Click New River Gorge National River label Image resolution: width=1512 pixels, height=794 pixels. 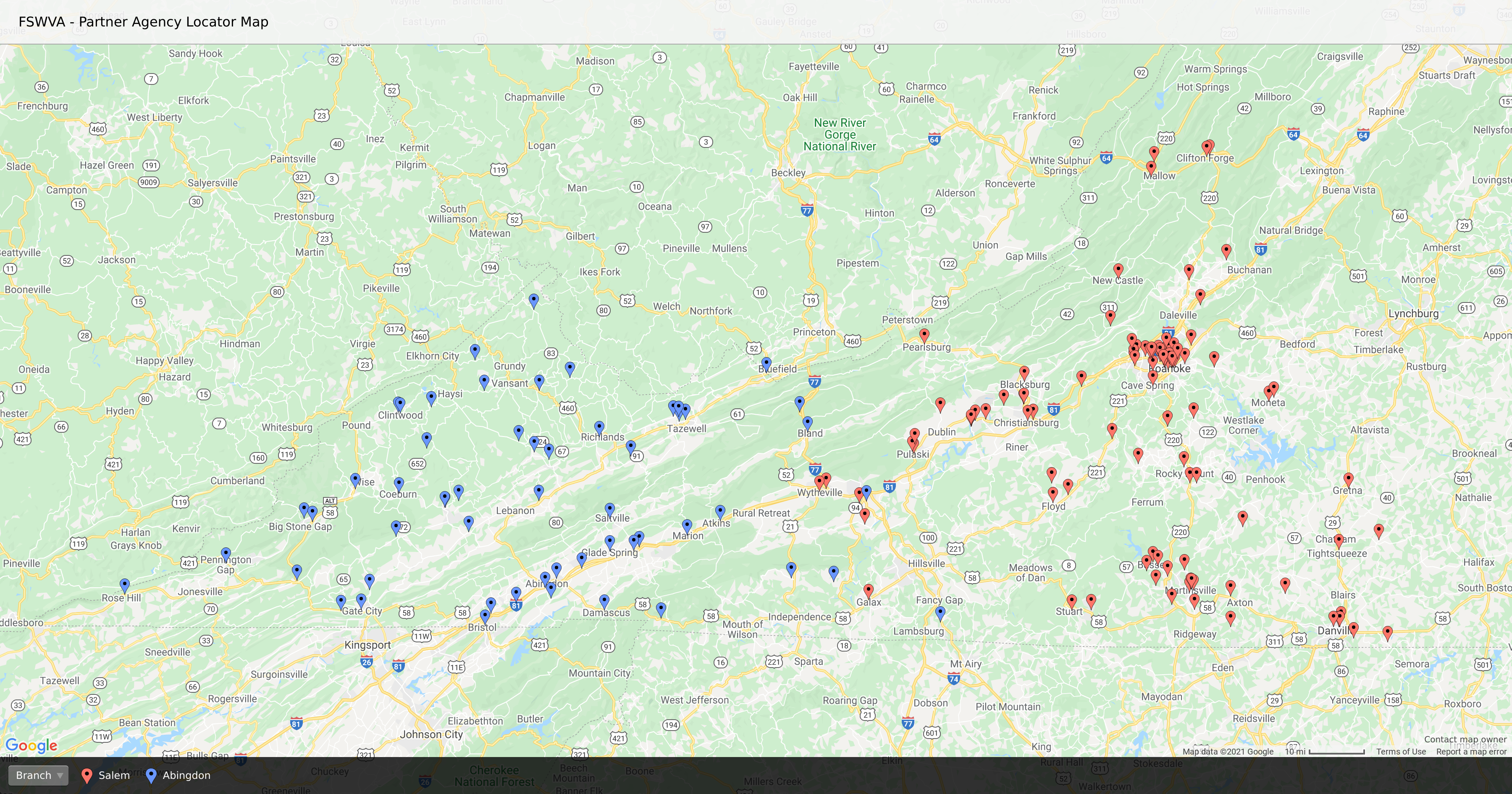840,134
